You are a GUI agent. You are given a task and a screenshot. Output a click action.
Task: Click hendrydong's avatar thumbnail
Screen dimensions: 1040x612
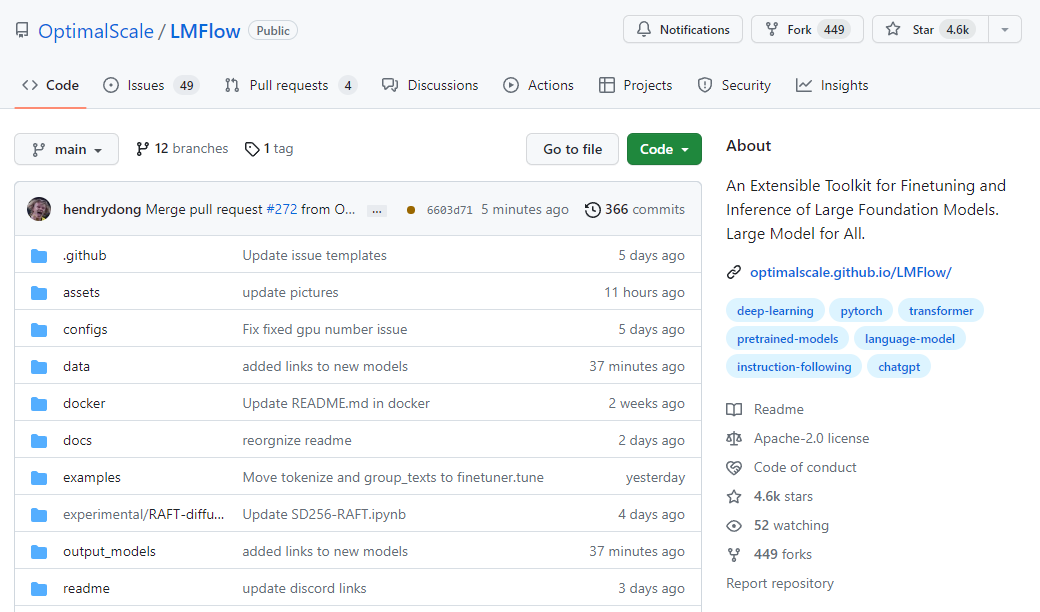tap(39, 209)
